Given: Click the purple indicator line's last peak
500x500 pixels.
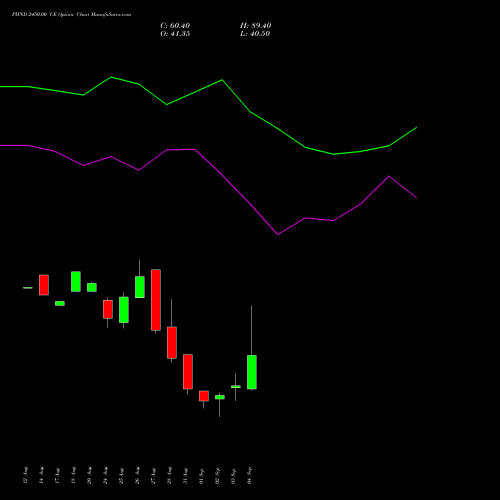Looking at the screenshot, I should tap(389, 176).
